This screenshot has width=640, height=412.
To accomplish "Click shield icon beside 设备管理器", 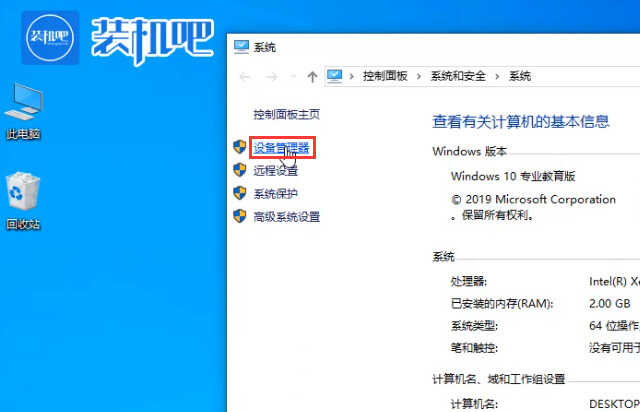I will (240, 148).
